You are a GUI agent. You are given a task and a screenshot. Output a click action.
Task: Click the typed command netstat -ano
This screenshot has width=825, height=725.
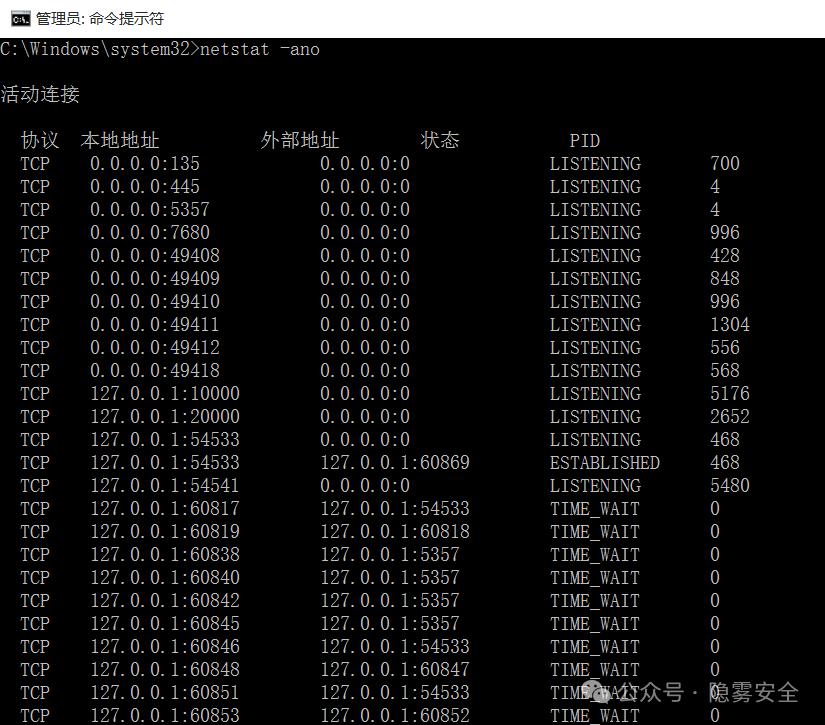[260, 49]
